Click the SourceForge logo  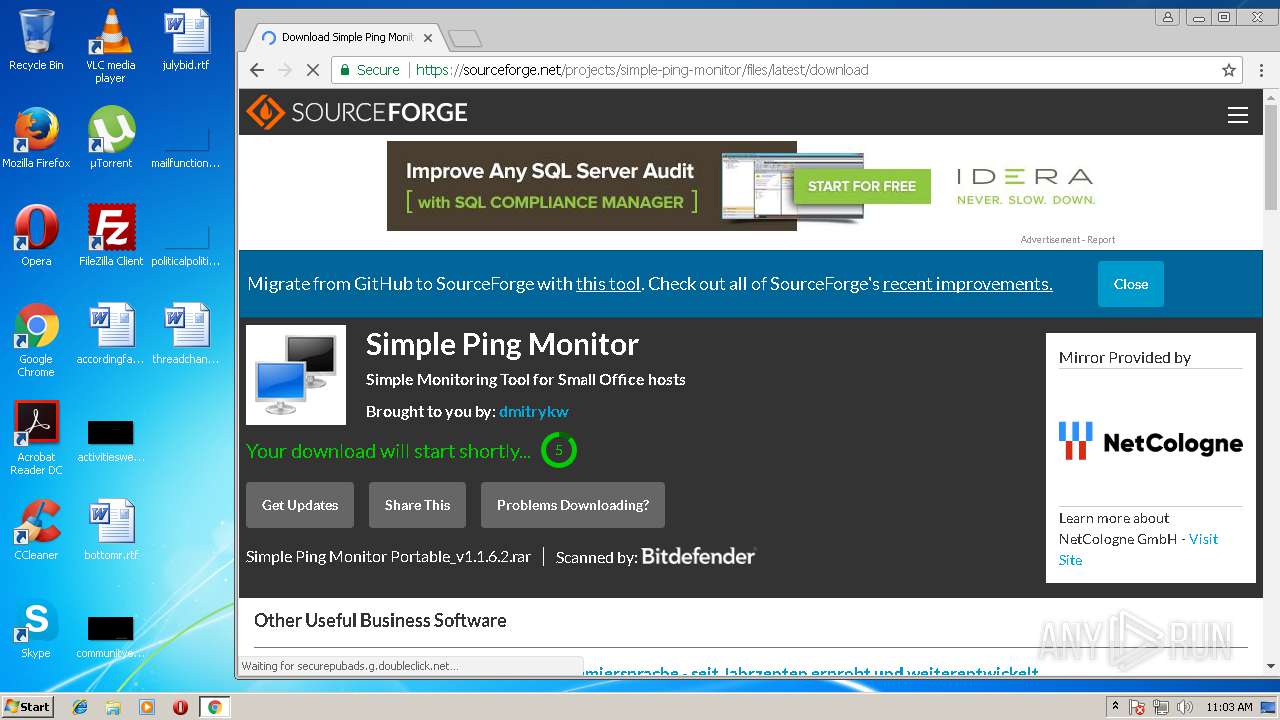coord(357,112)
